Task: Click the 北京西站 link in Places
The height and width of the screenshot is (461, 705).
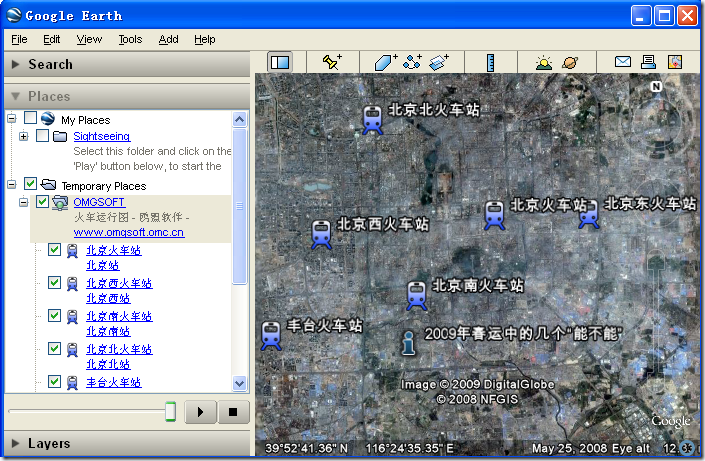Action: point(108,298)
